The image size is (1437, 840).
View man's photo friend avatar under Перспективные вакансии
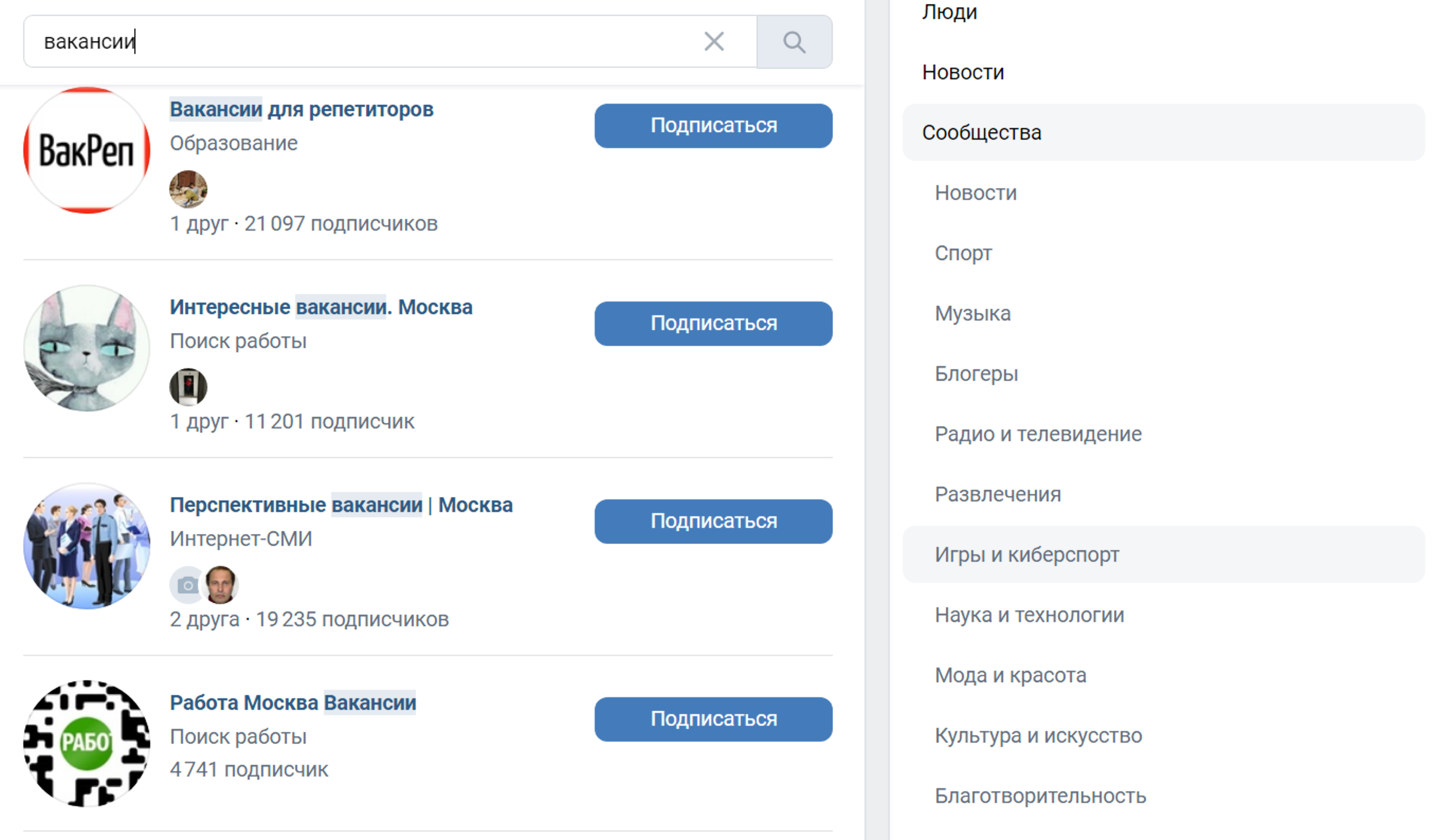pyautogui.click(x=221, y=585)
